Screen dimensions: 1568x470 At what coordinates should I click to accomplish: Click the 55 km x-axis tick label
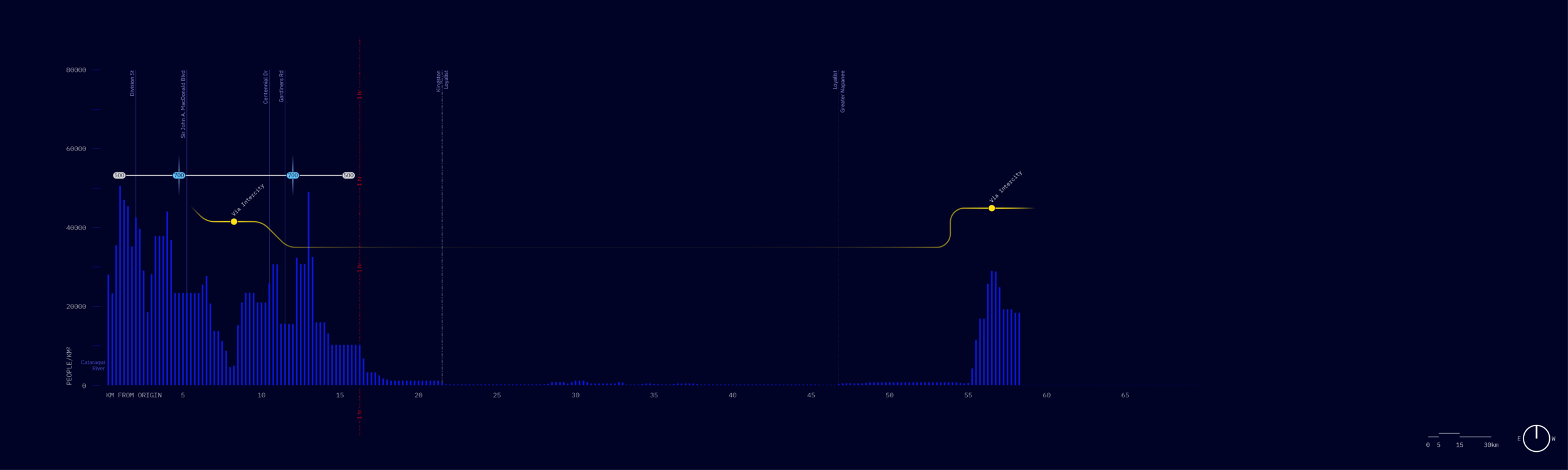(x=968, y=395)
